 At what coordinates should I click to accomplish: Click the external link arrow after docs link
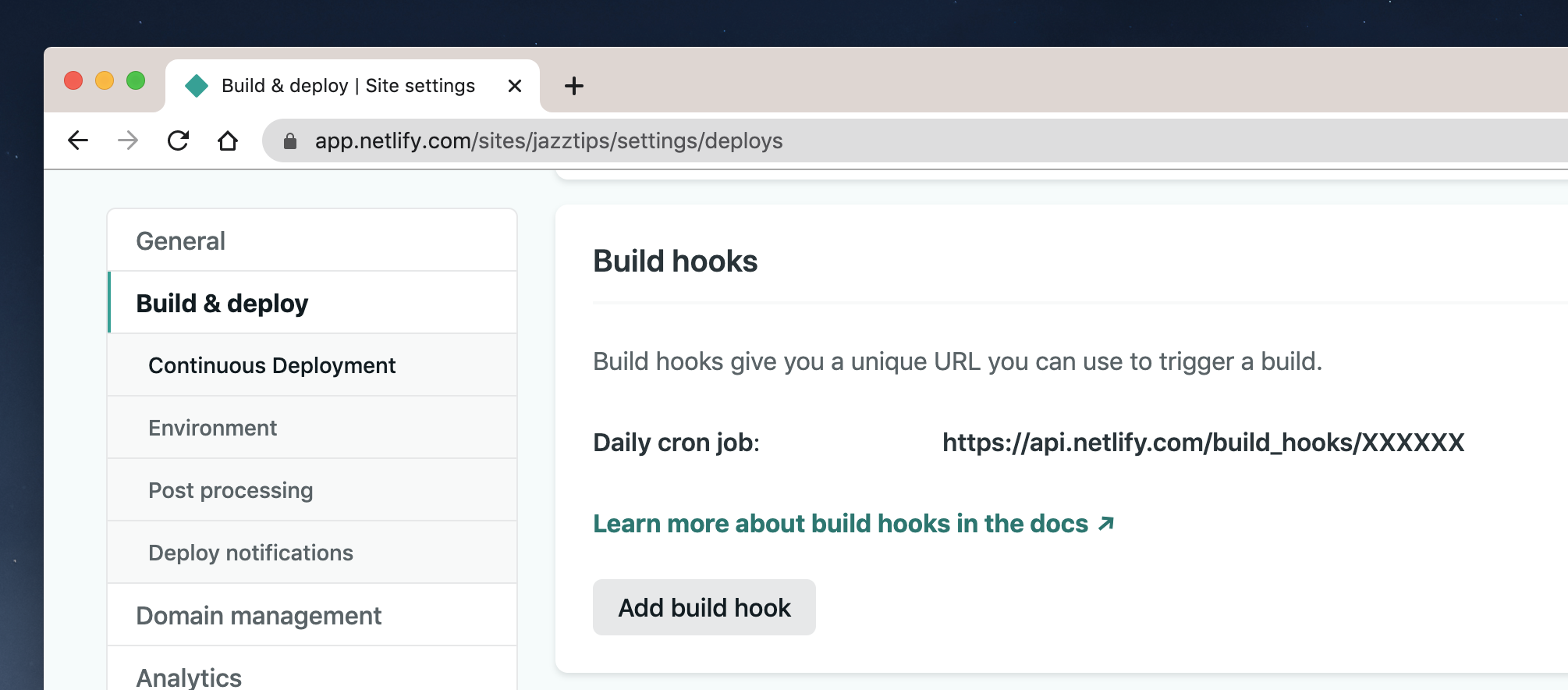[x=1105, y=524]
